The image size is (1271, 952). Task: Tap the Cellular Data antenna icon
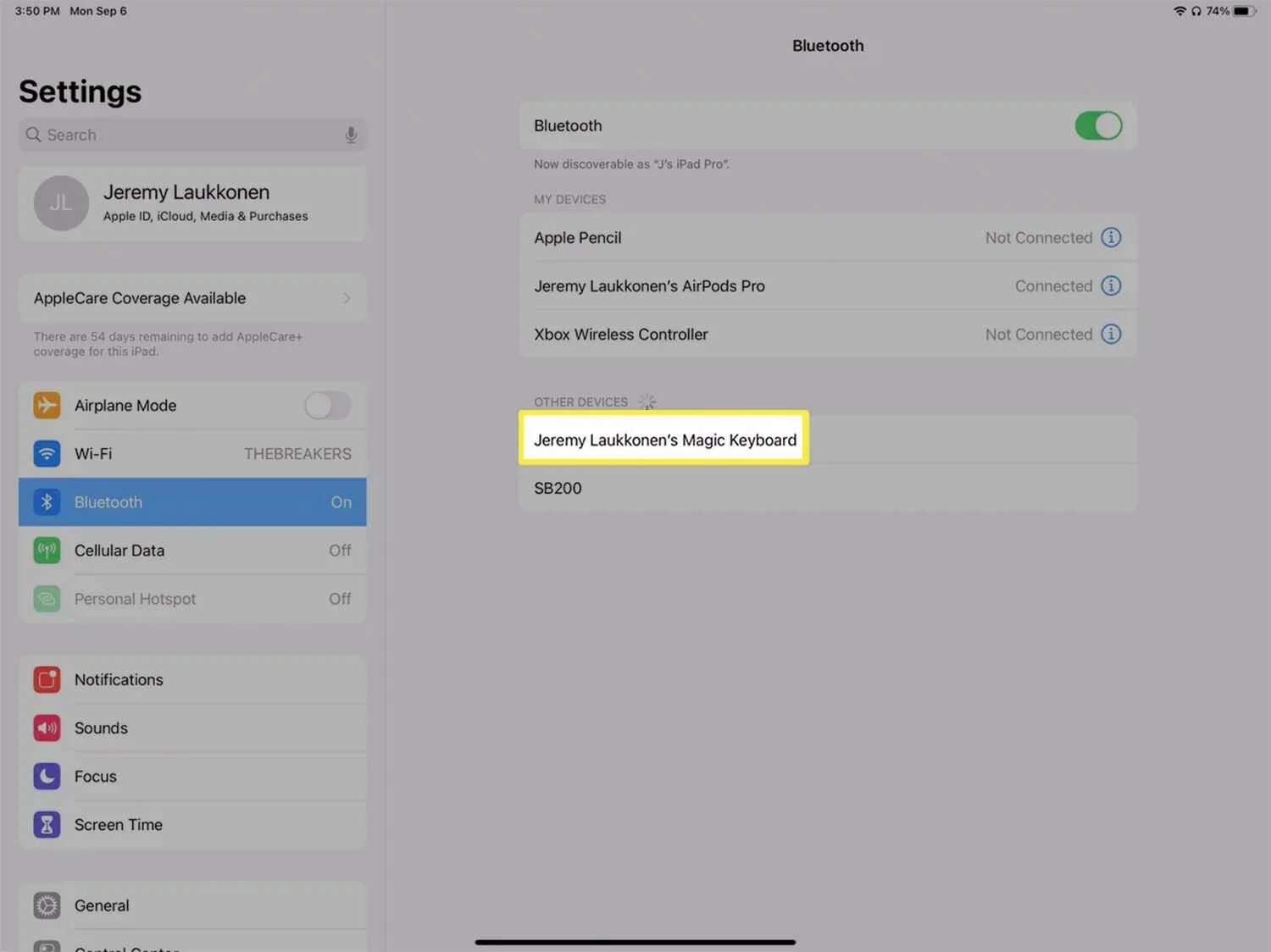pos(47,550)
